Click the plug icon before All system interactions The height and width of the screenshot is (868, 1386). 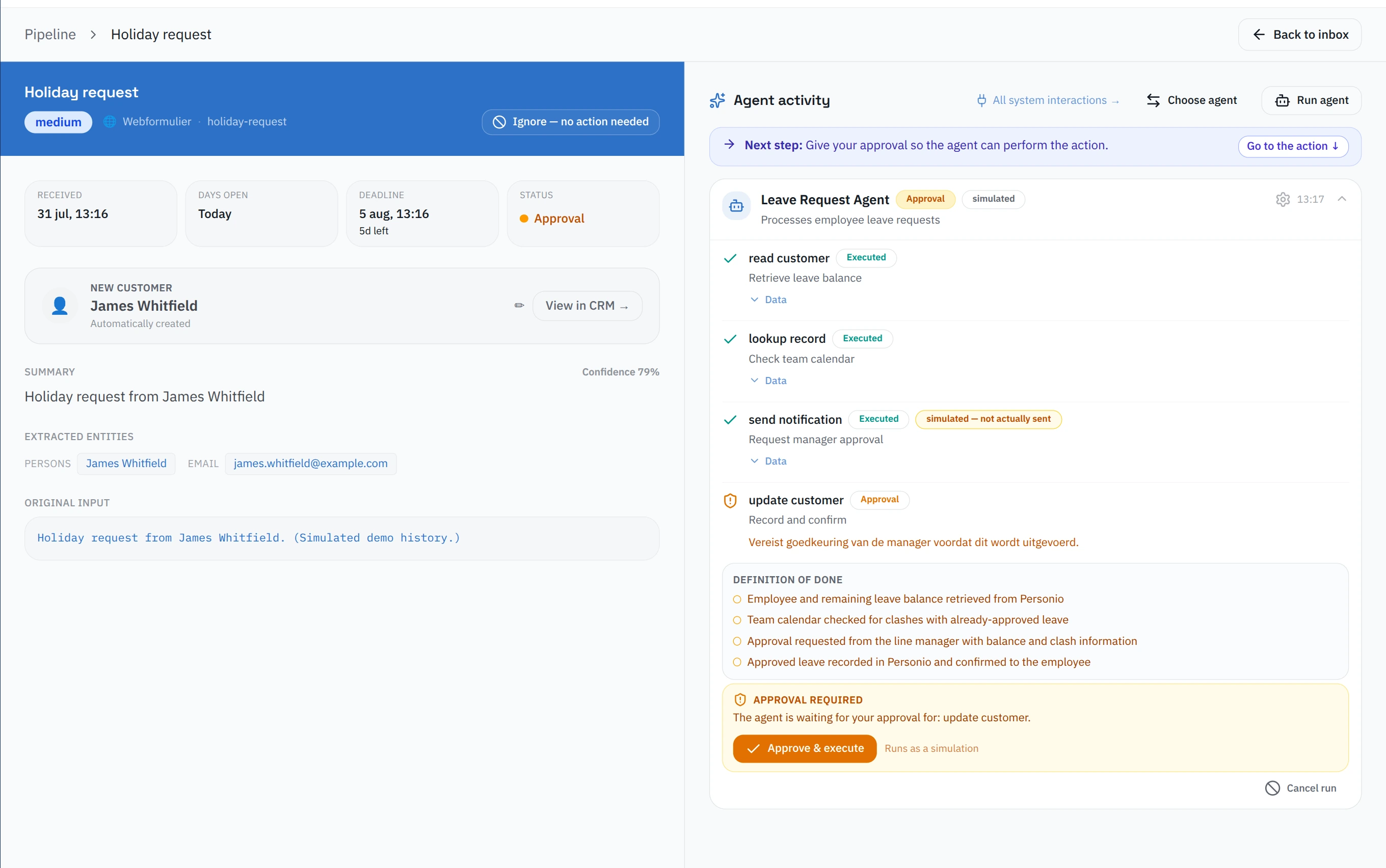(x=981, y=100)
